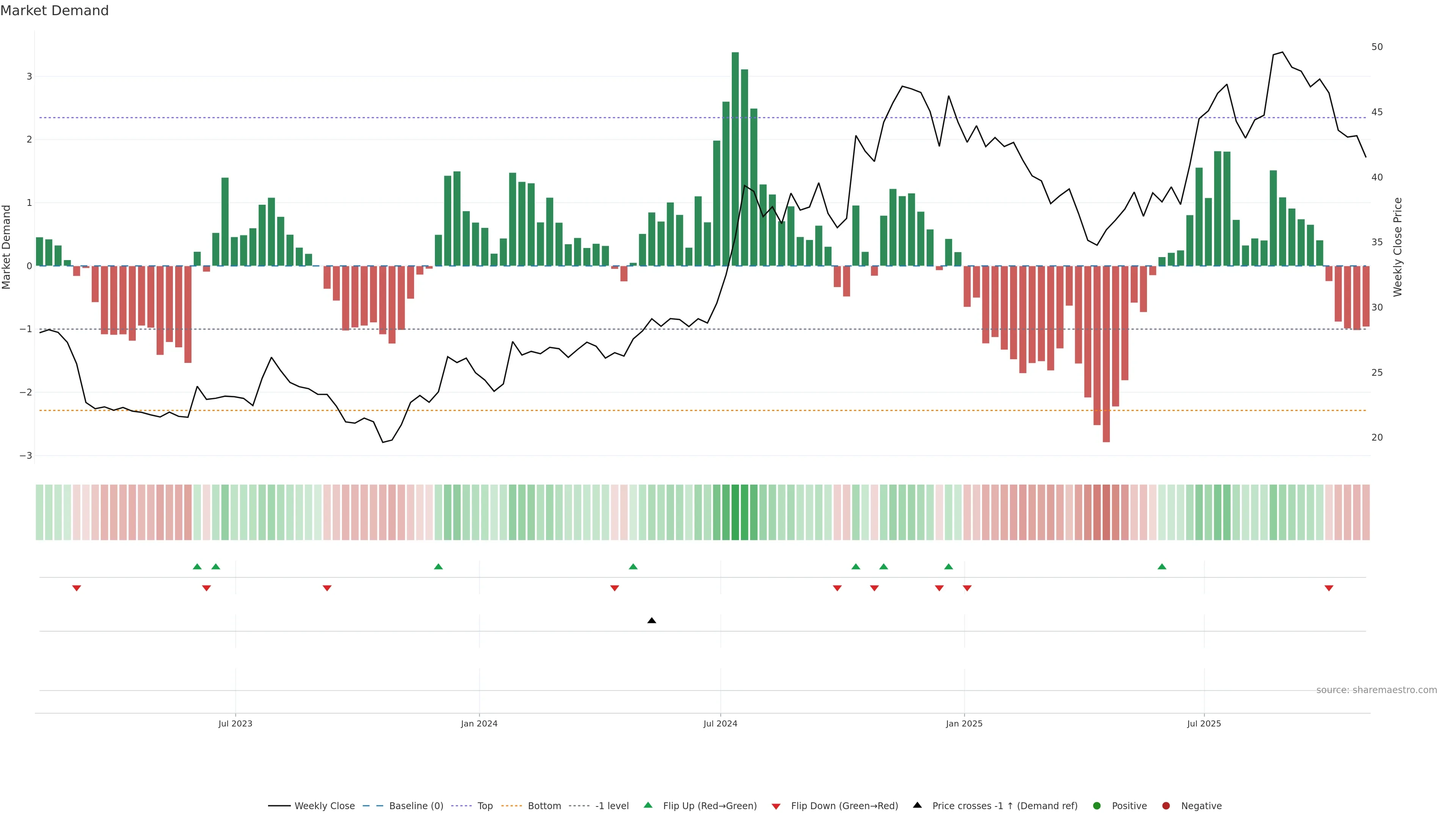Click the black triangle price-cross marker in timeline
Image resolution: width=1456 pixels, height=819 pixels.
point(652,621)
